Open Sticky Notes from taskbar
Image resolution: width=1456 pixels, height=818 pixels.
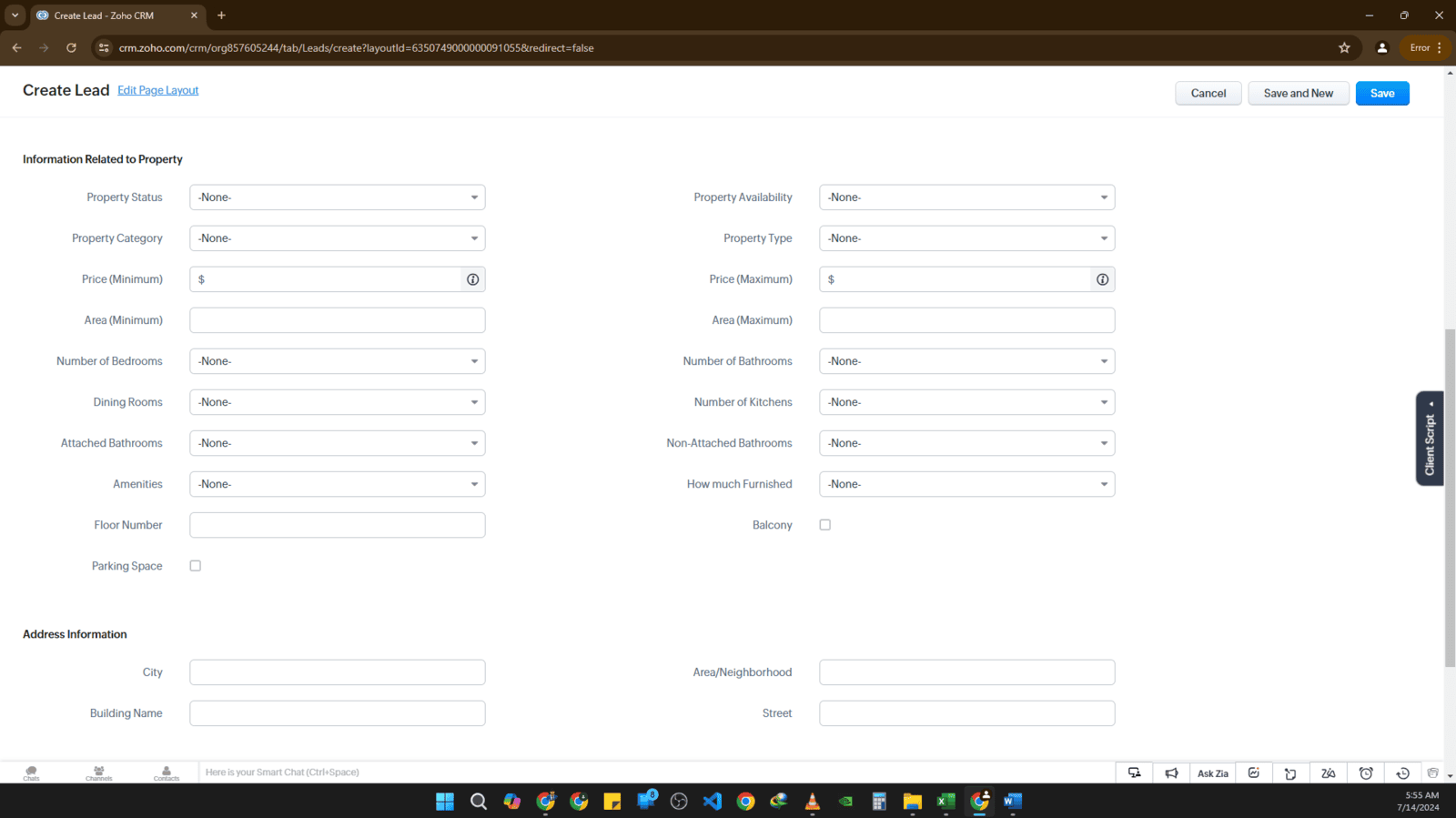tap(612, 801)
